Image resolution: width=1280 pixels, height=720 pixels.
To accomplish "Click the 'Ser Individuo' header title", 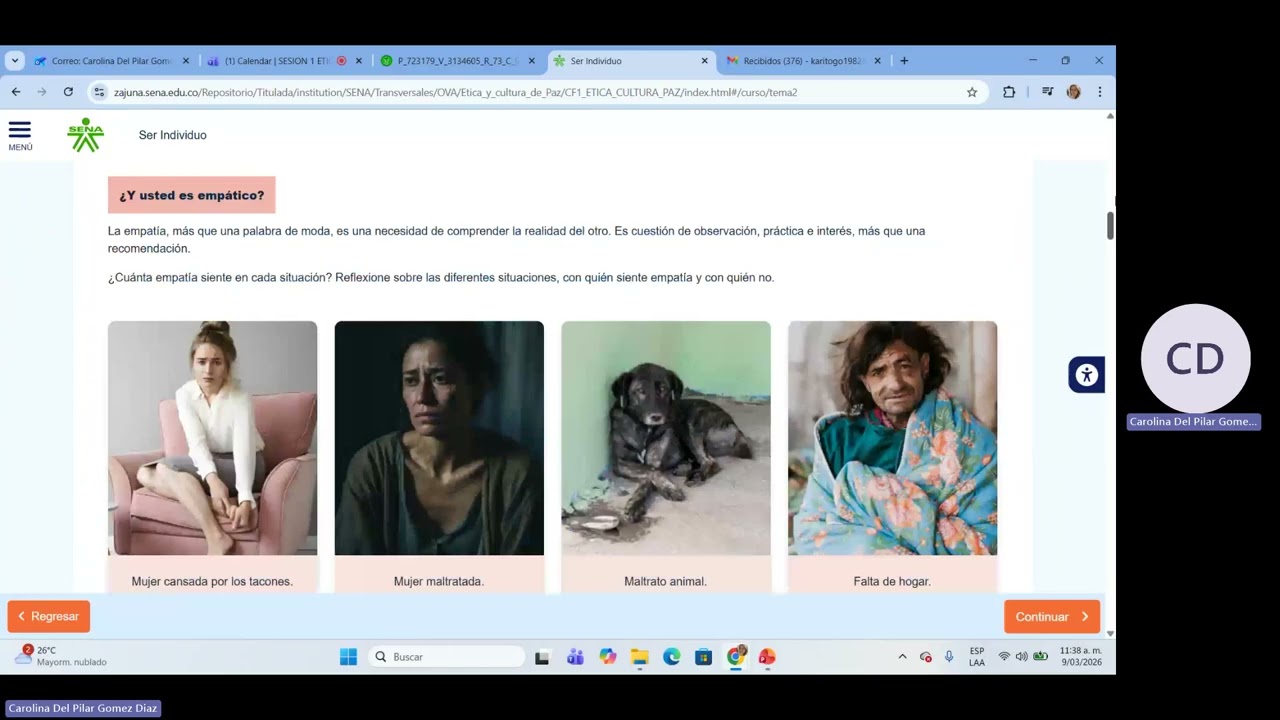I will point(173,135).
